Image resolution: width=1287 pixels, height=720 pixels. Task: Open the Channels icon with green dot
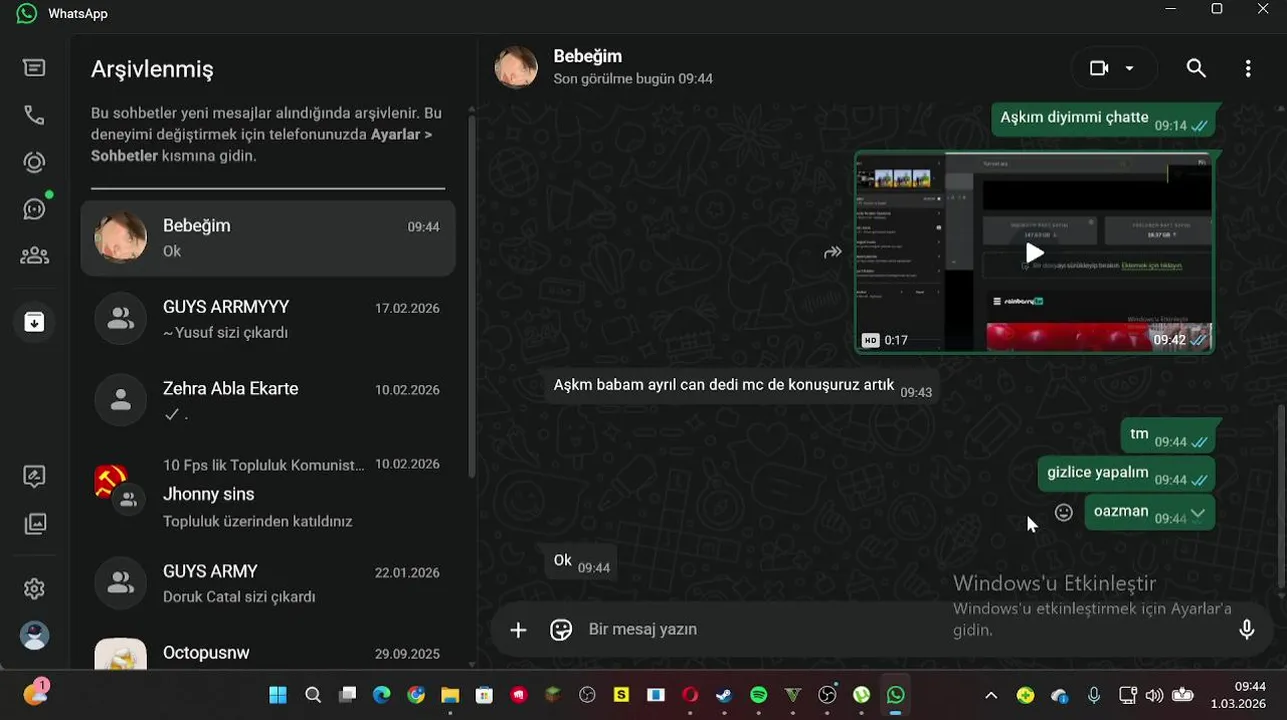pyautogui.click(x=34, y=209)
